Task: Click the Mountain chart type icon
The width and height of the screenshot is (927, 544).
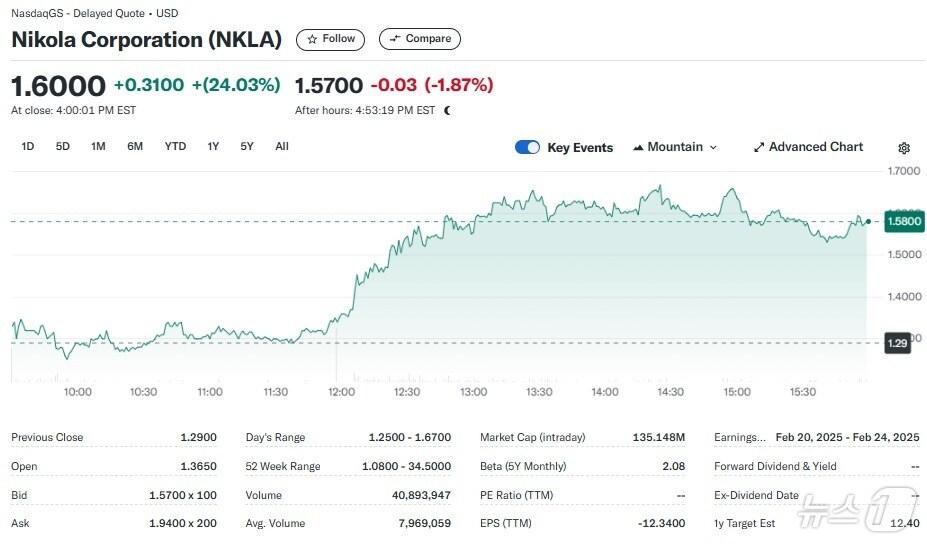Action: click(638, 147)
